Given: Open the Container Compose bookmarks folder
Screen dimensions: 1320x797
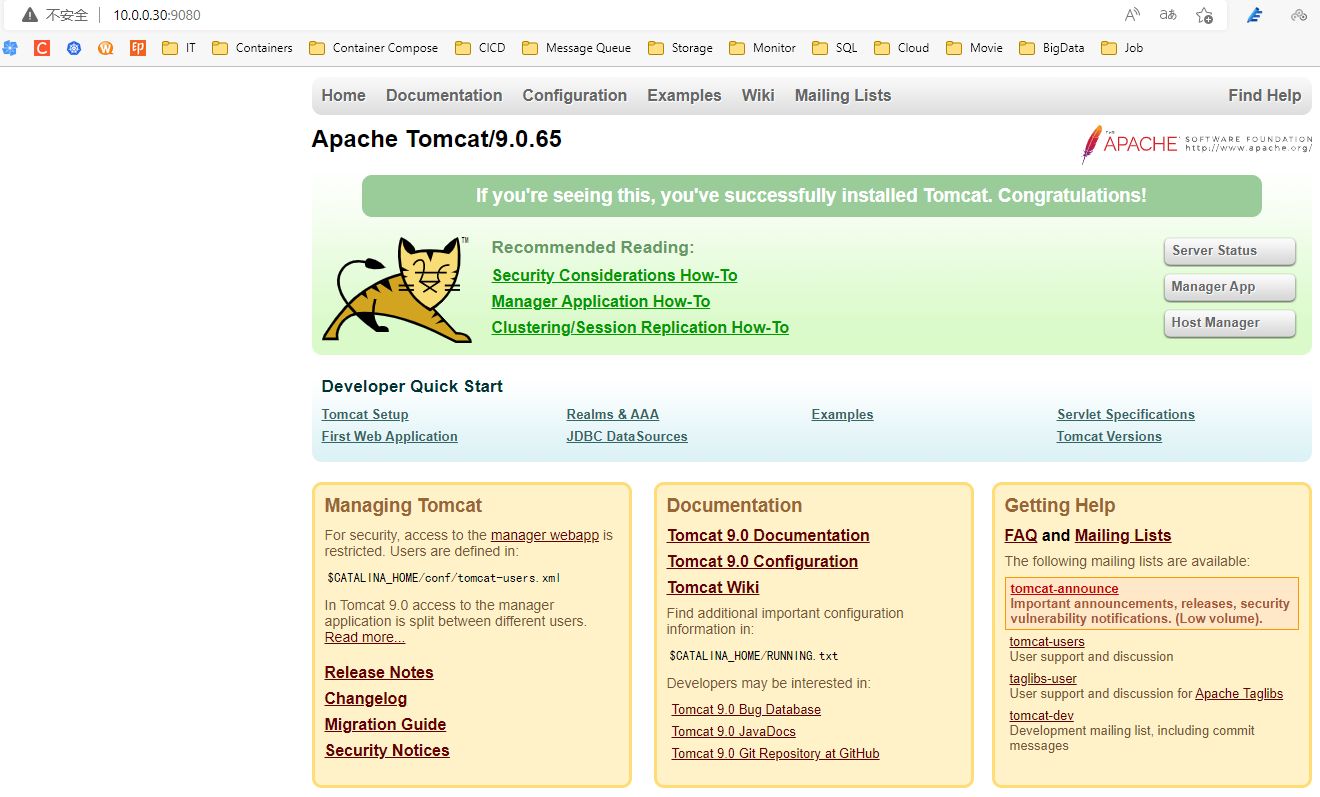Looking at the screenshot, I should coord(374,47).
